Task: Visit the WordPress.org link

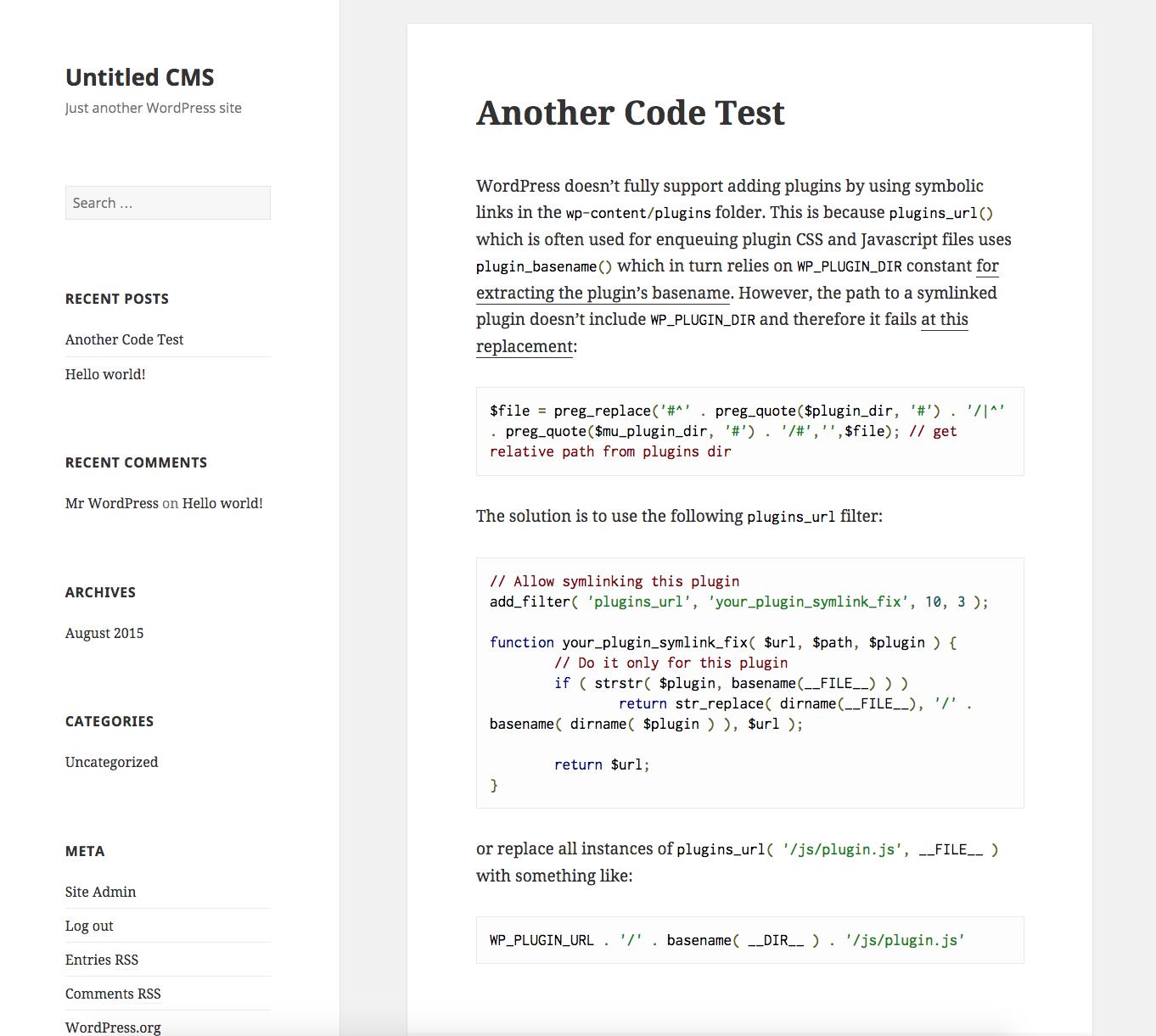Action: click(113, 1027)
